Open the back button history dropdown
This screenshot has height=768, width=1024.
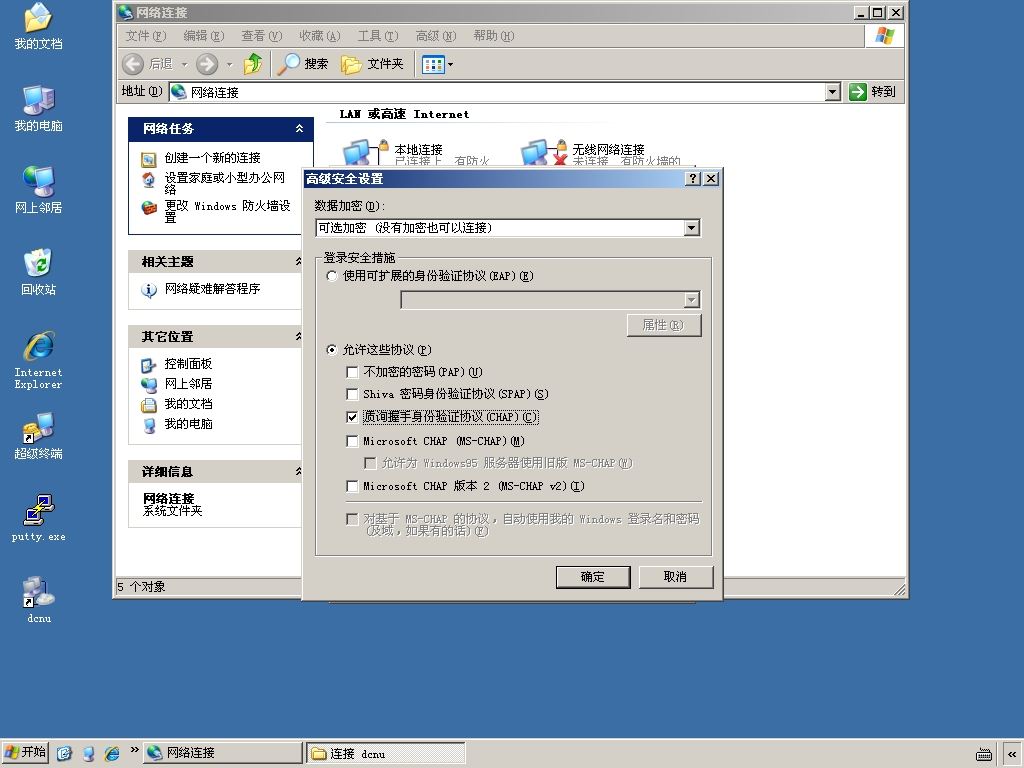click(184, 64)
